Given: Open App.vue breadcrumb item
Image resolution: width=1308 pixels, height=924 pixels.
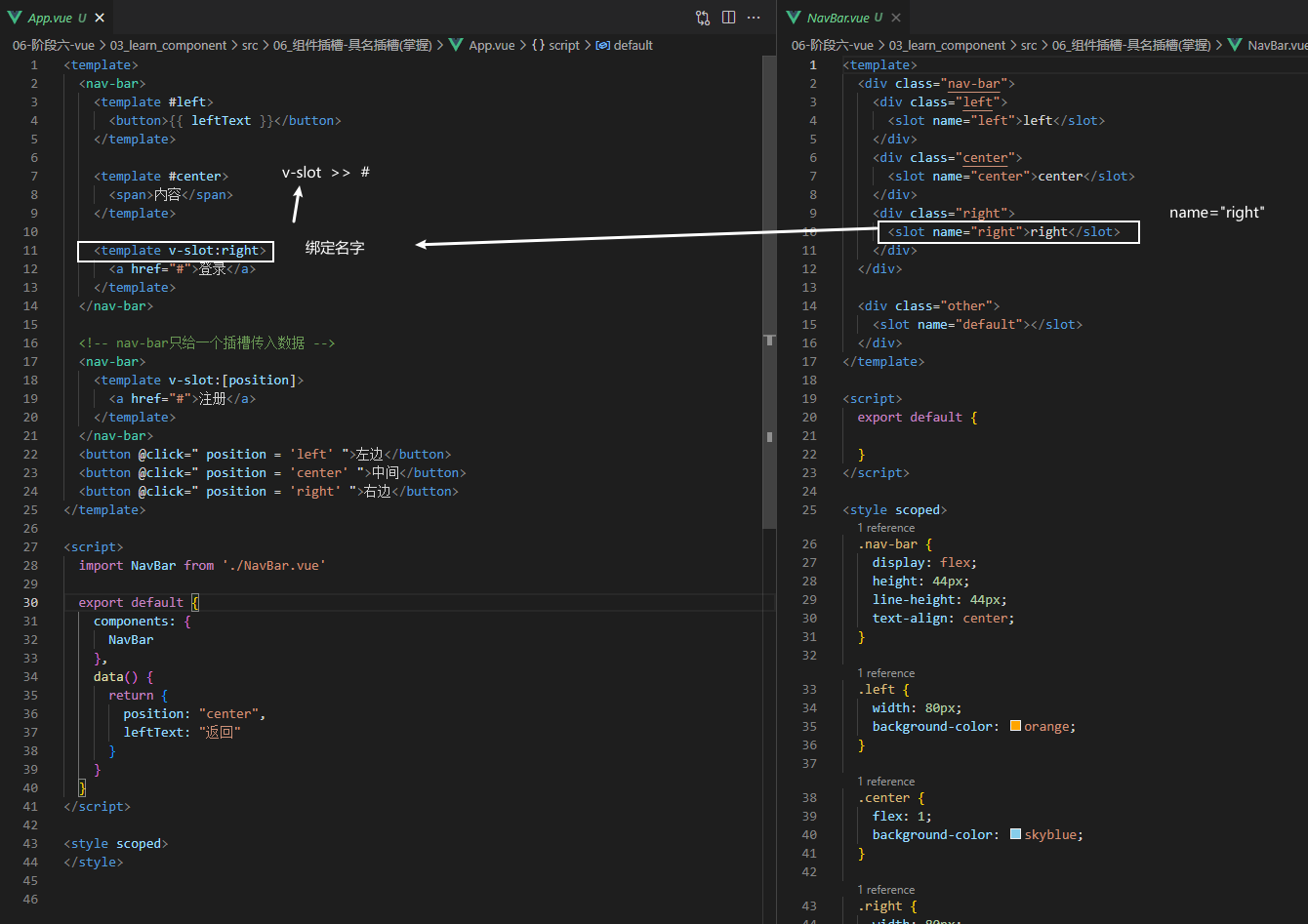Looking at the screenshot, I should (492, 45).
